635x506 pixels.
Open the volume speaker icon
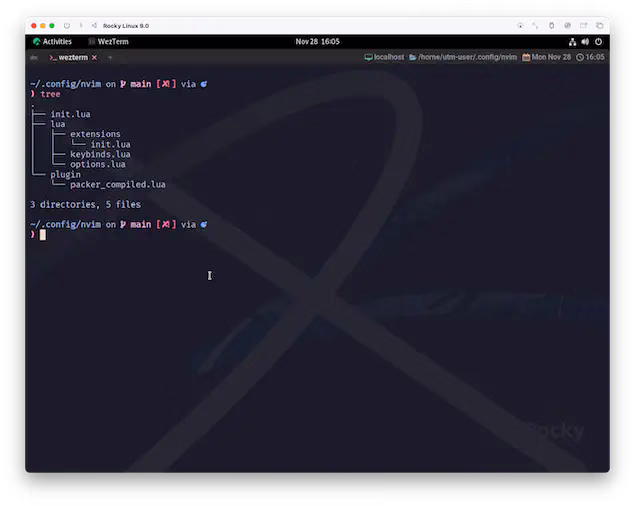[585, 42]
